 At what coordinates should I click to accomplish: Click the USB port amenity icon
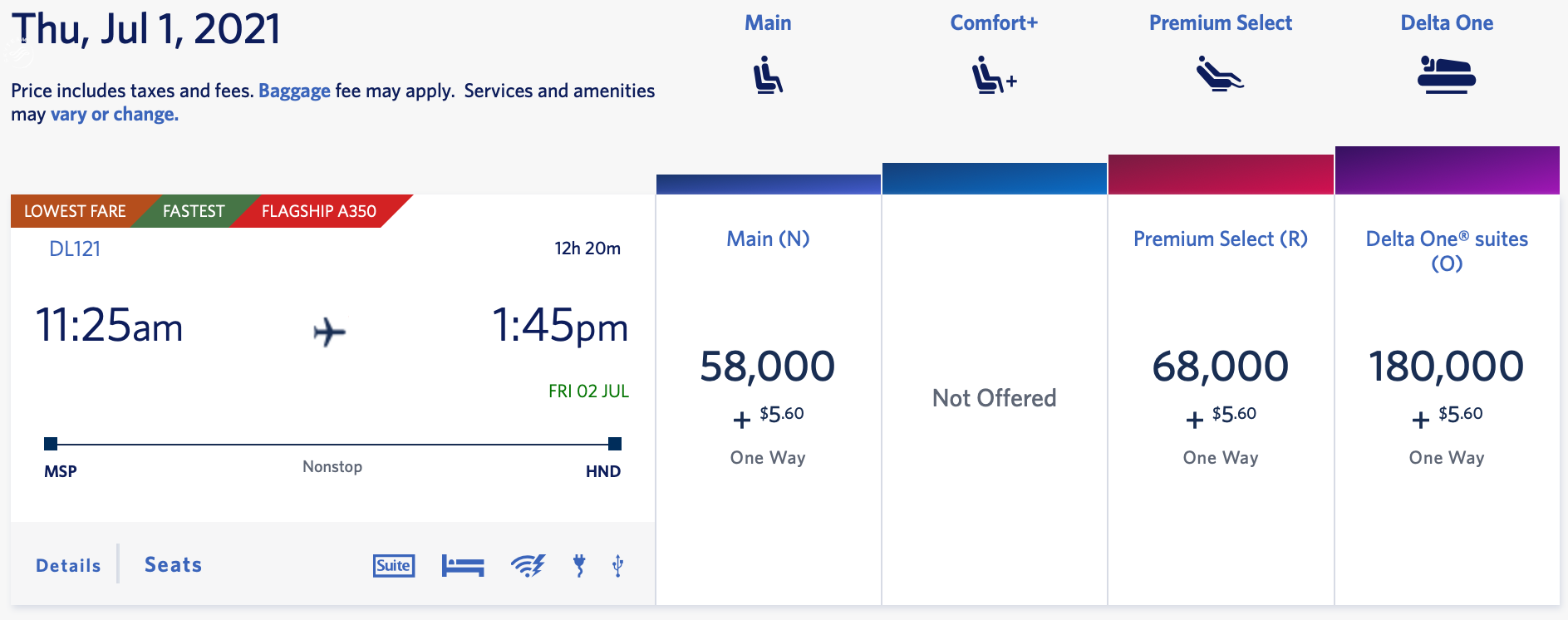(x=616, y=565)
